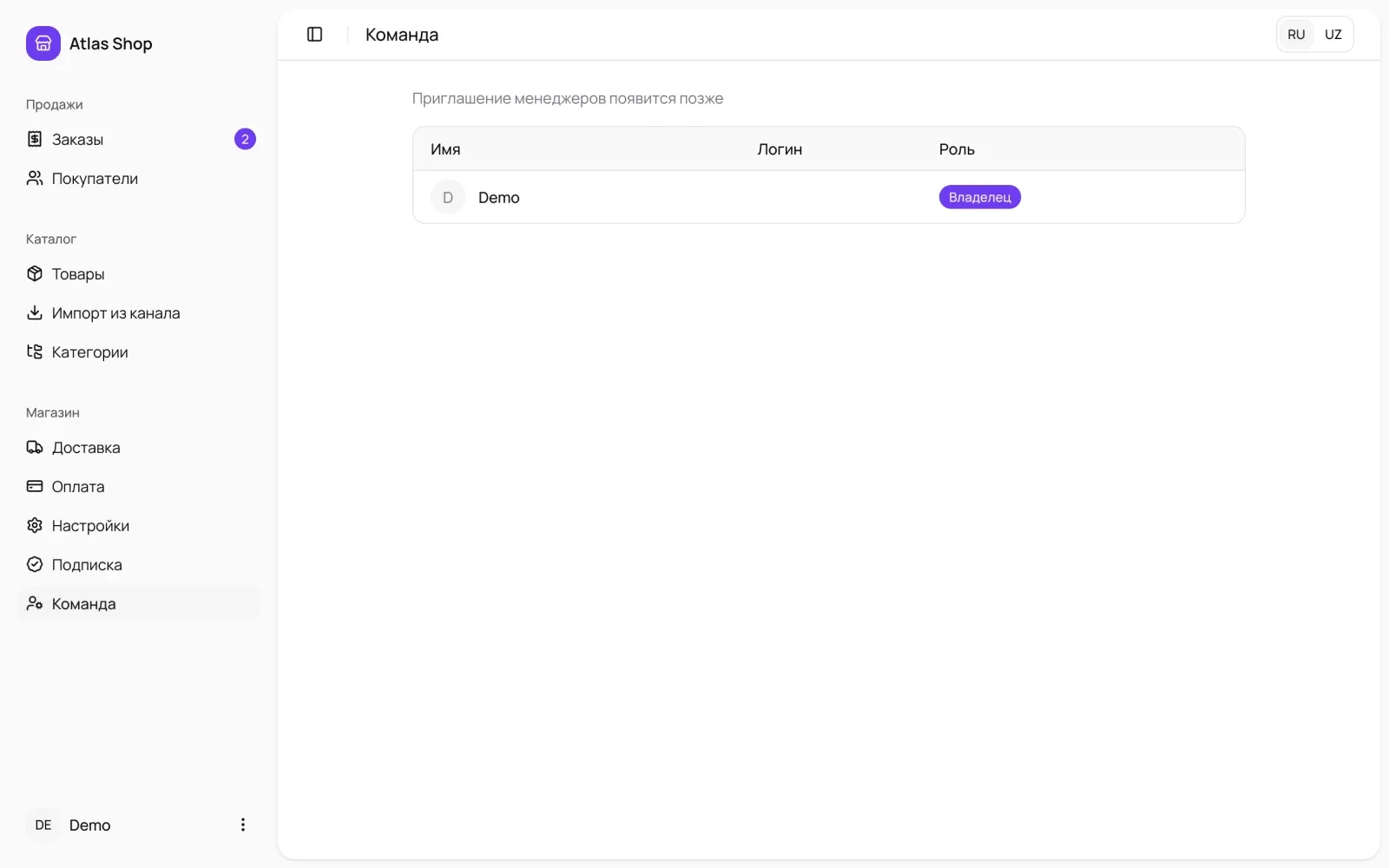This screenshot has width=1389, height=868.
Task: Open Подписка page
Action: [x=139, y=564]
